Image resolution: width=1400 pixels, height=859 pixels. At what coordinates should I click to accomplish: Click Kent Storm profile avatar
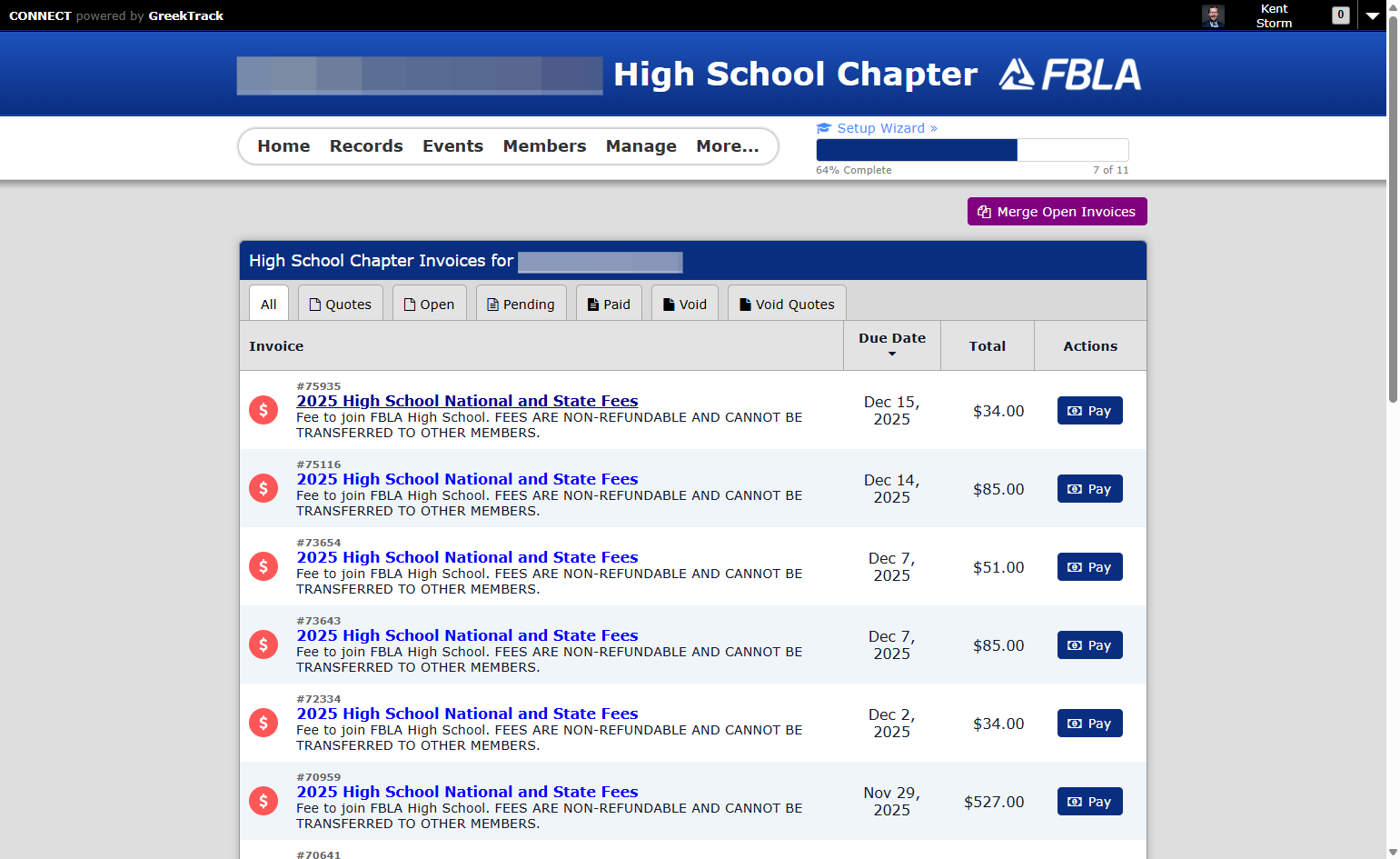[x=1213, y=15]
